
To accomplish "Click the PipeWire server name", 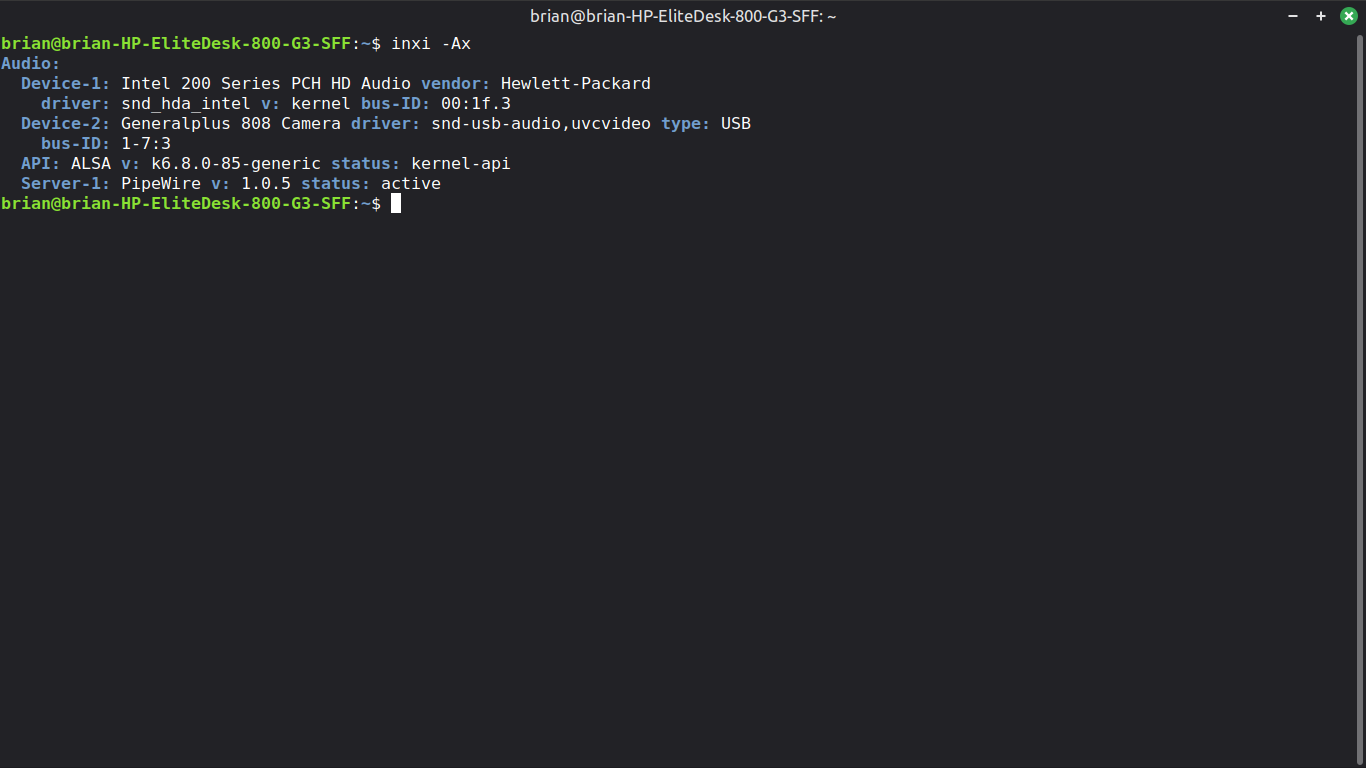I will coord(161,184).
